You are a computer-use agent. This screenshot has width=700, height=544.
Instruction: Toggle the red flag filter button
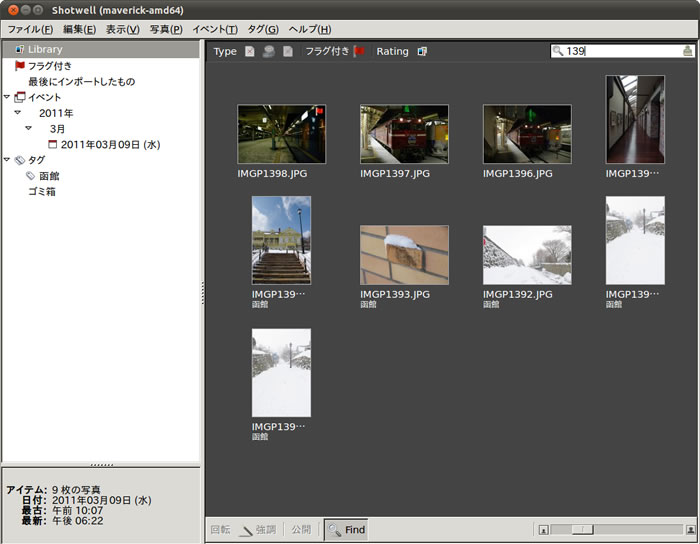pyautogui.click(x=359, y=51)
